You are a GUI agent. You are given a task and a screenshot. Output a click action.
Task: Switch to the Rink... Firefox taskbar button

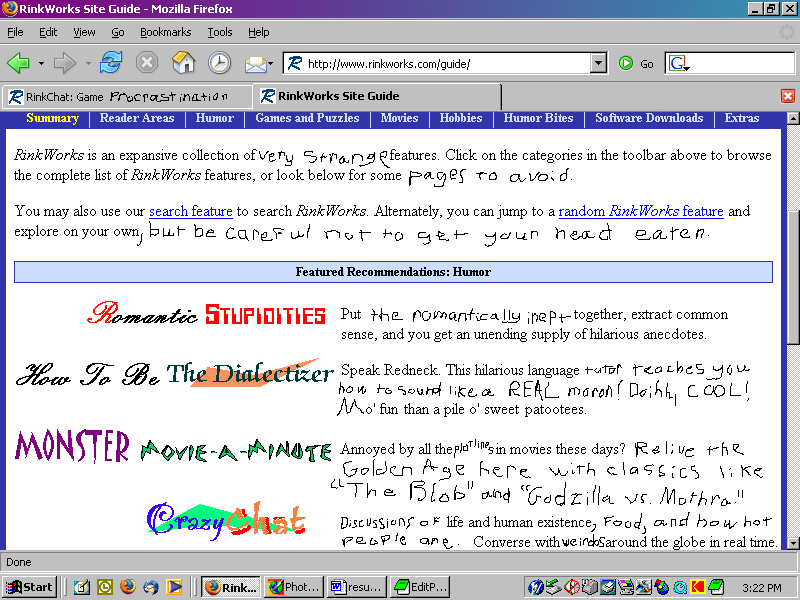pos(231,587)
